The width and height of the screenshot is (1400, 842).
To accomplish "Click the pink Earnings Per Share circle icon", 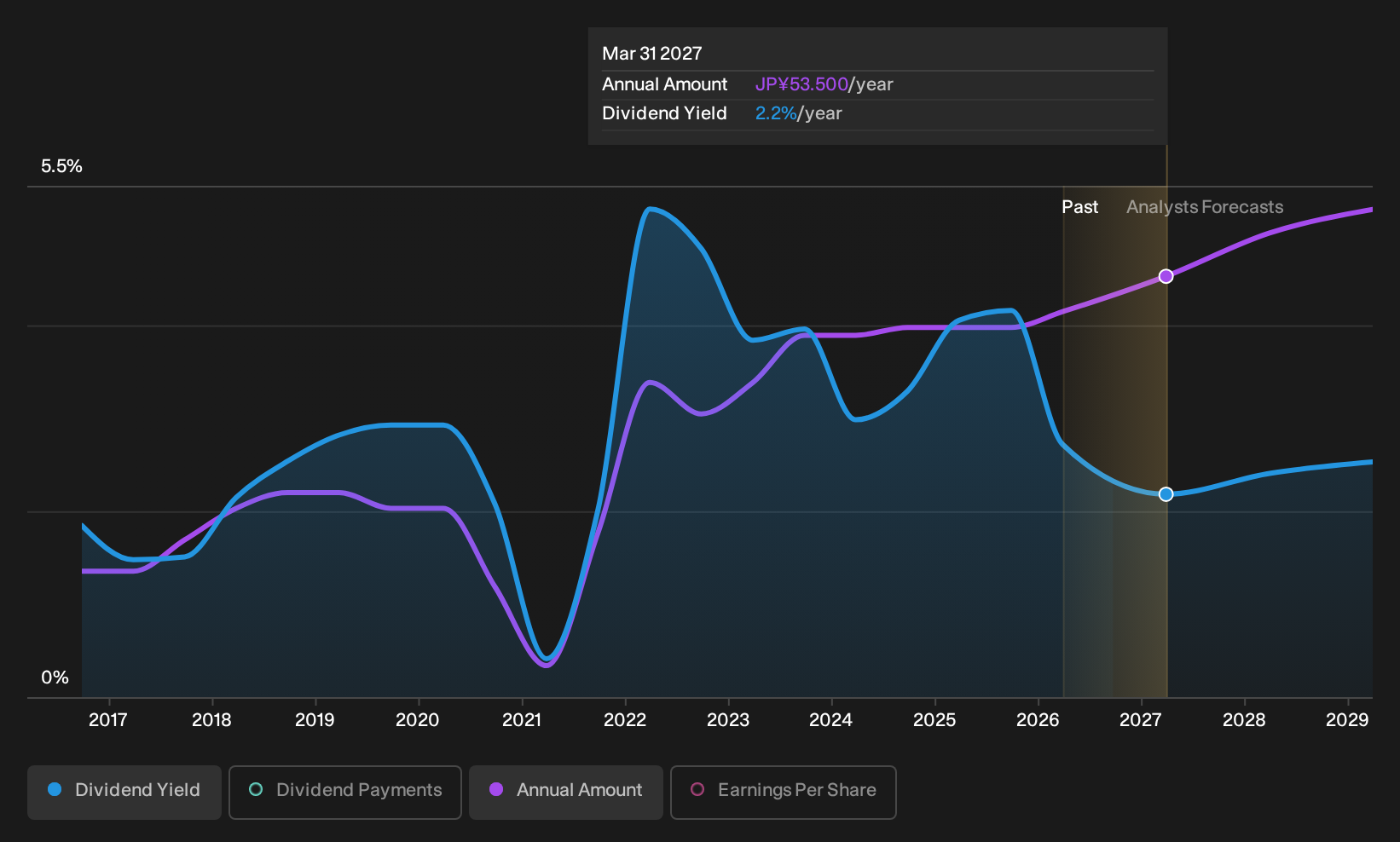I will click(697, 789).
